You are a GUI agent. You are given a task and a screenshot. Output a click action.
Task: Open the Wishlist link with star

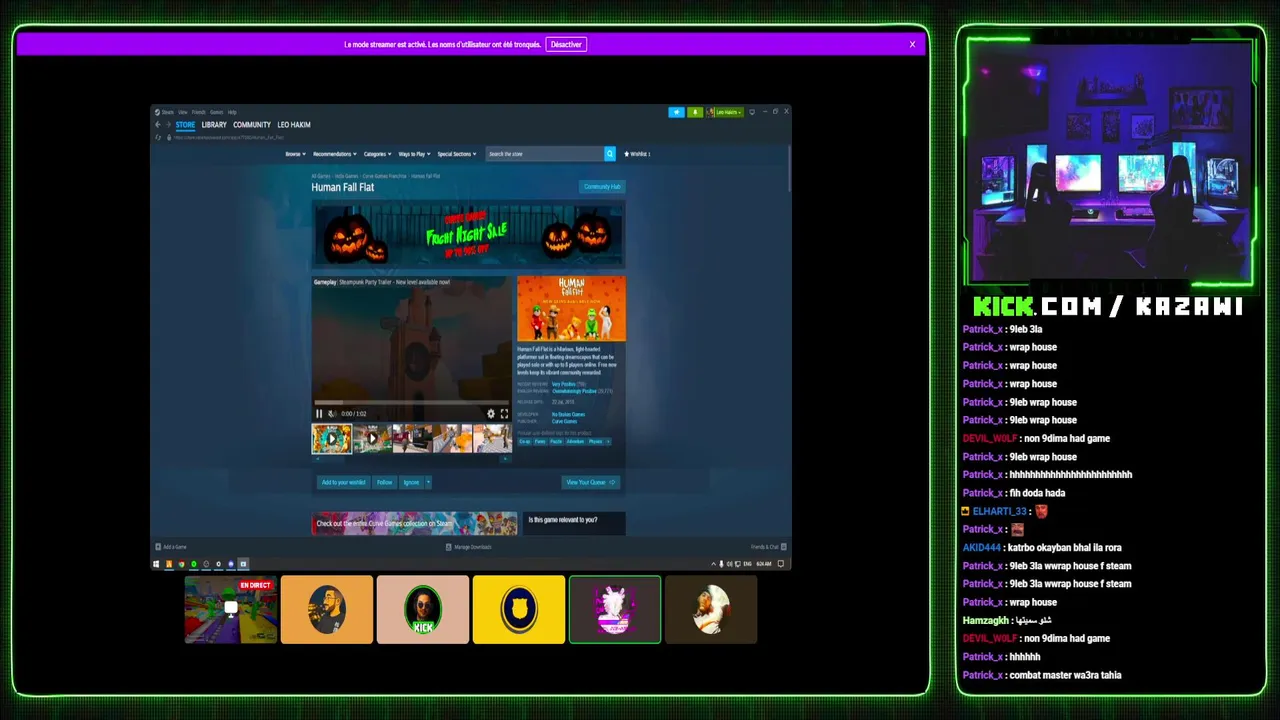click(x=637, y=154)
